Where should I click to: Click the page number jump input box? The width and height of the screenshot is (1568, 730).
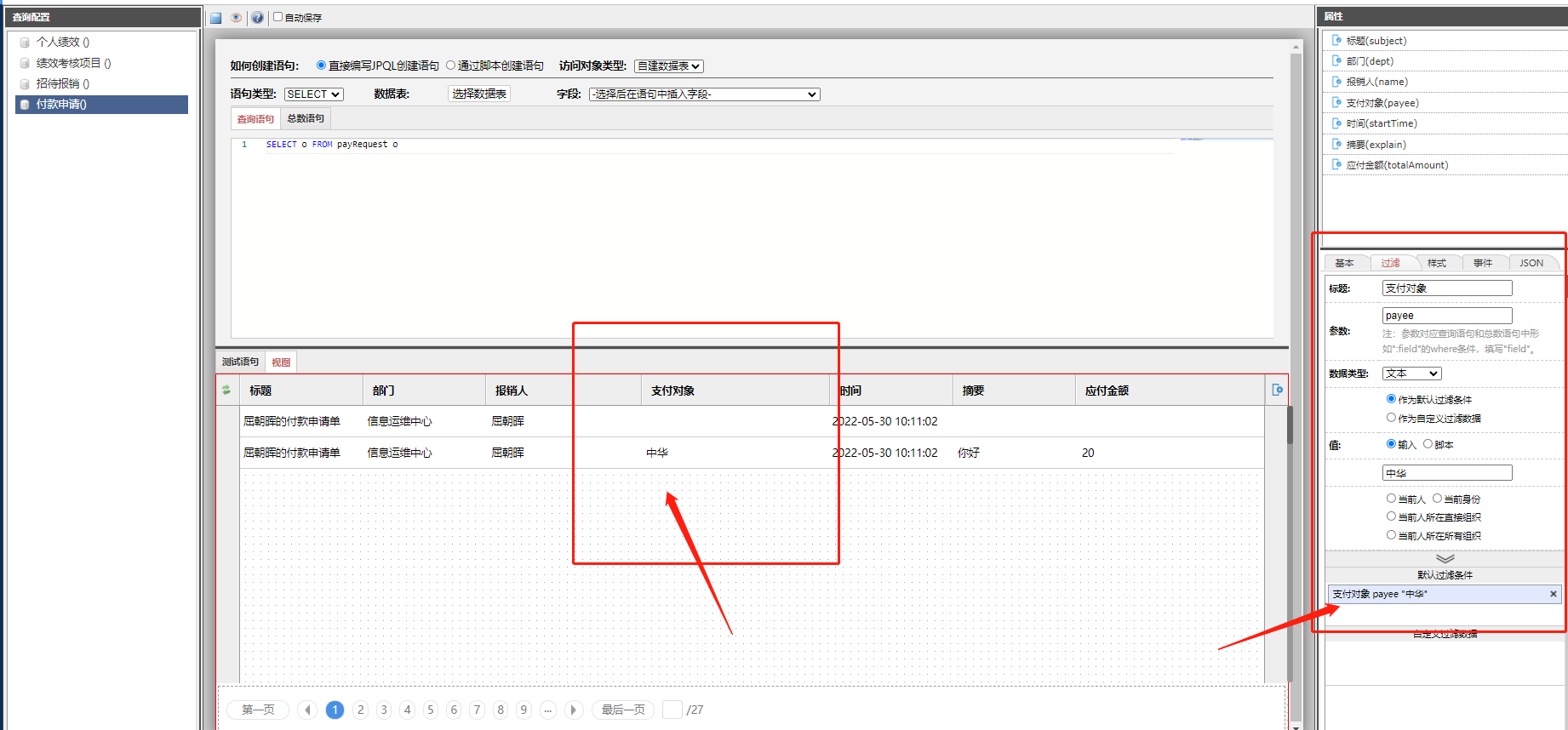[672, 710]
